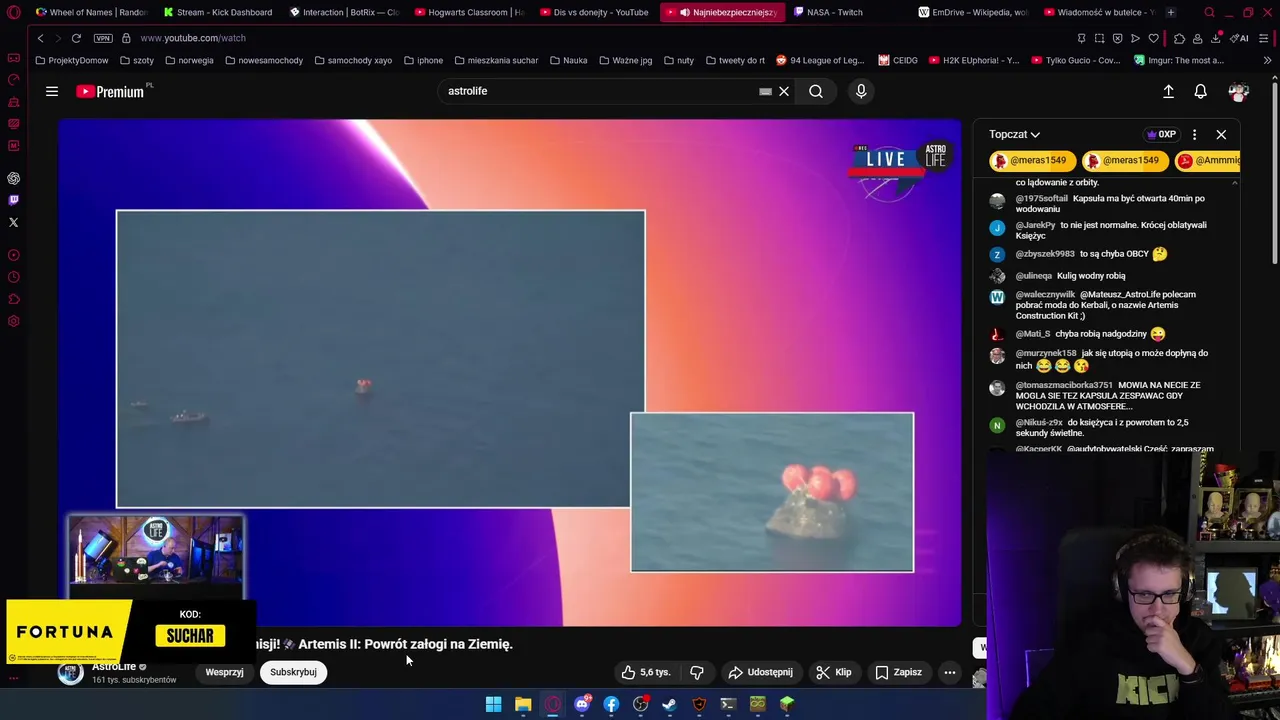The height and width of the screenshot is (720, 1280).
Task: Open the YouTube hamburger guide menu
Action: pyautogui.click(x=52, y=91)
